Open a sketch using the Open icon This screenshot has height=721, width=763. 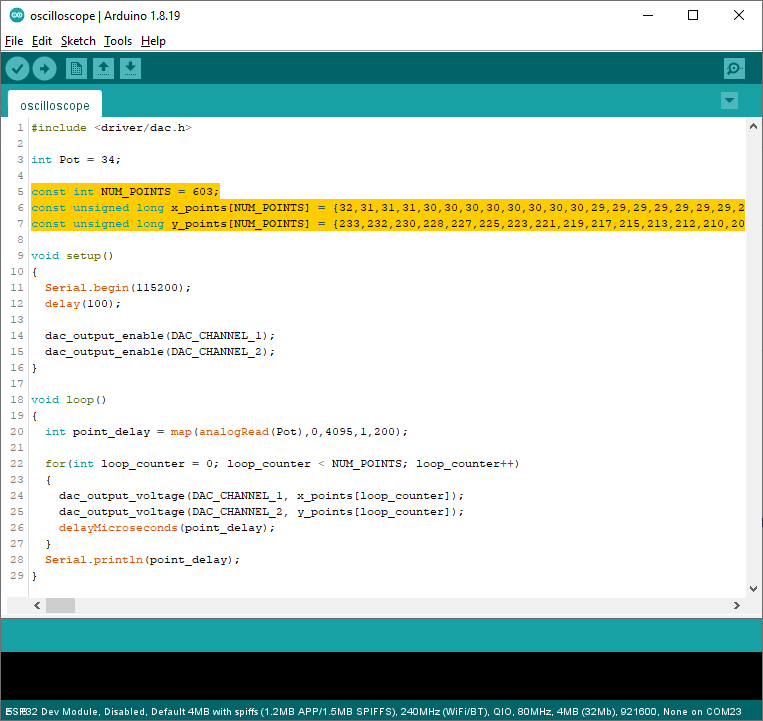(103, 69)
